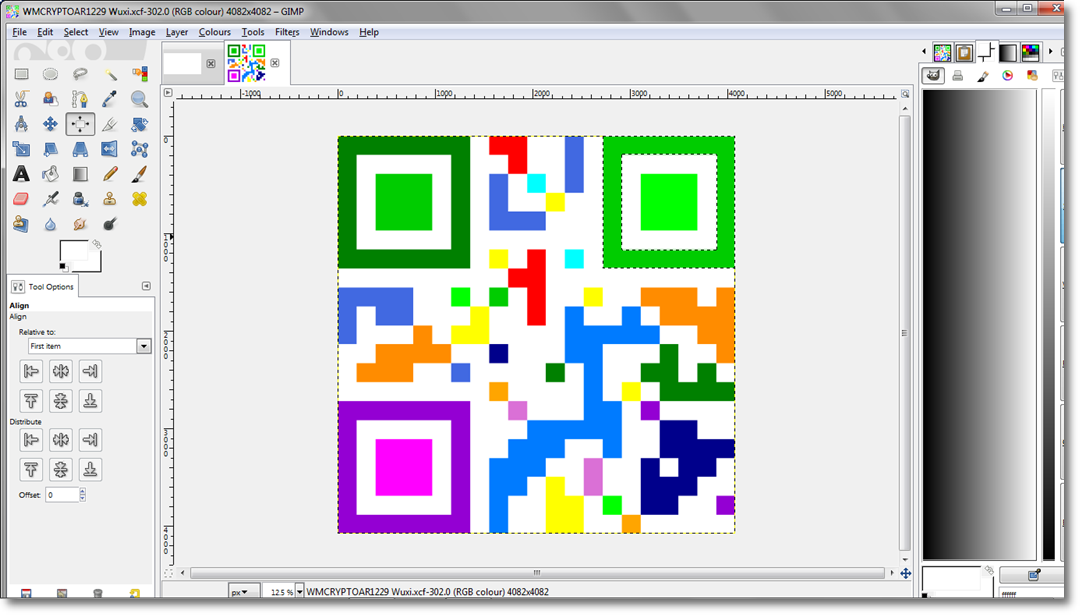This screenshot has width=1080, height=615.
Task: Open the File menu
Action: pyautogui.click(x=19, y=32)
